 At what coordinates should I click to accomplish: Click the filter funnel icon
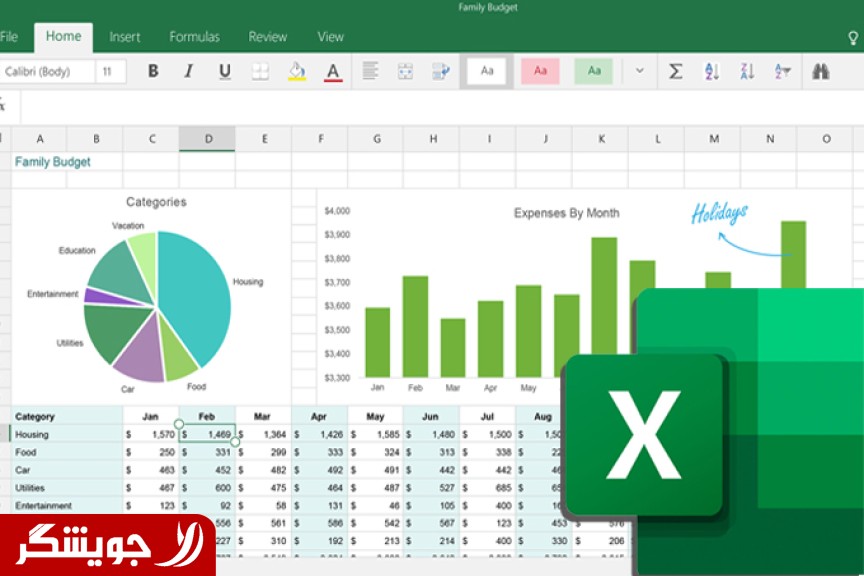click(783, 71)
